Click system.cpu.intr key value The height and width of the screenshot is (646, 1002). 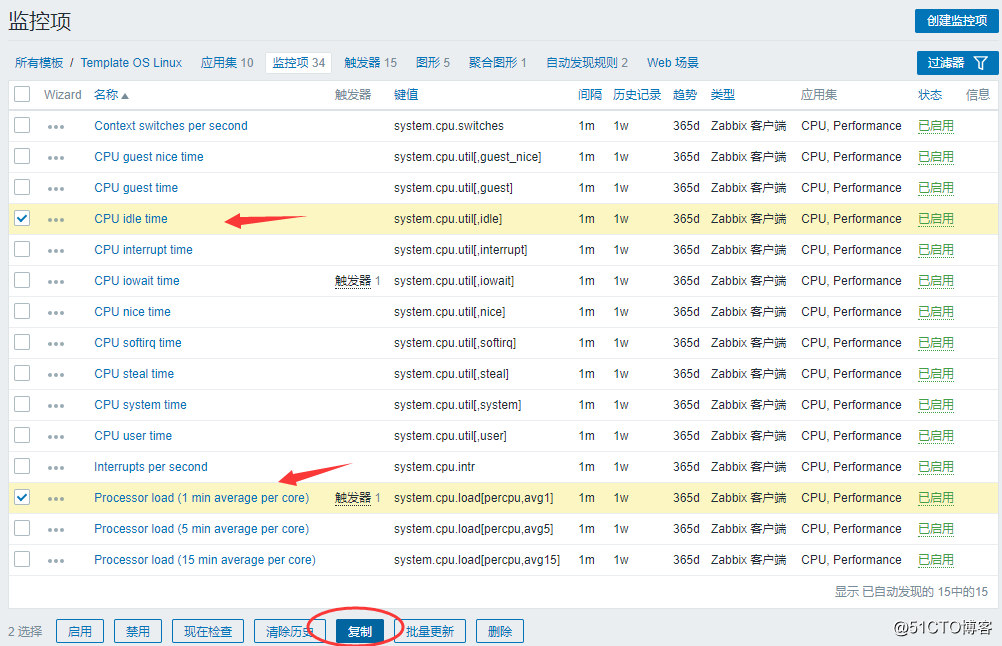(434, 466)
